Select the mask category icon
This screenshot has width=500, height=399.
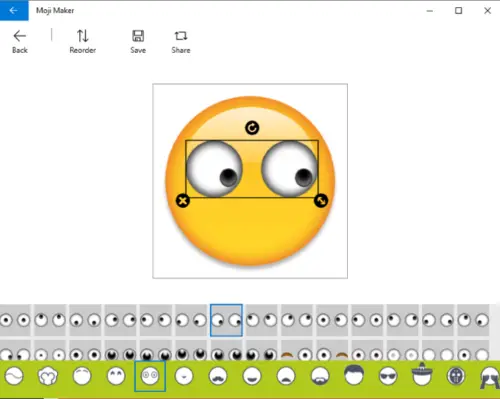(x=456, y=376)
